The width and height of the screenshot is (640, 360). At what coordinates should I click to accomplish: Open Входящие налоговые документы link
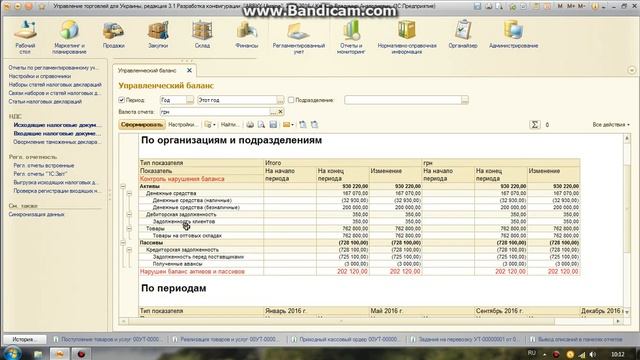tap(57, 133)
